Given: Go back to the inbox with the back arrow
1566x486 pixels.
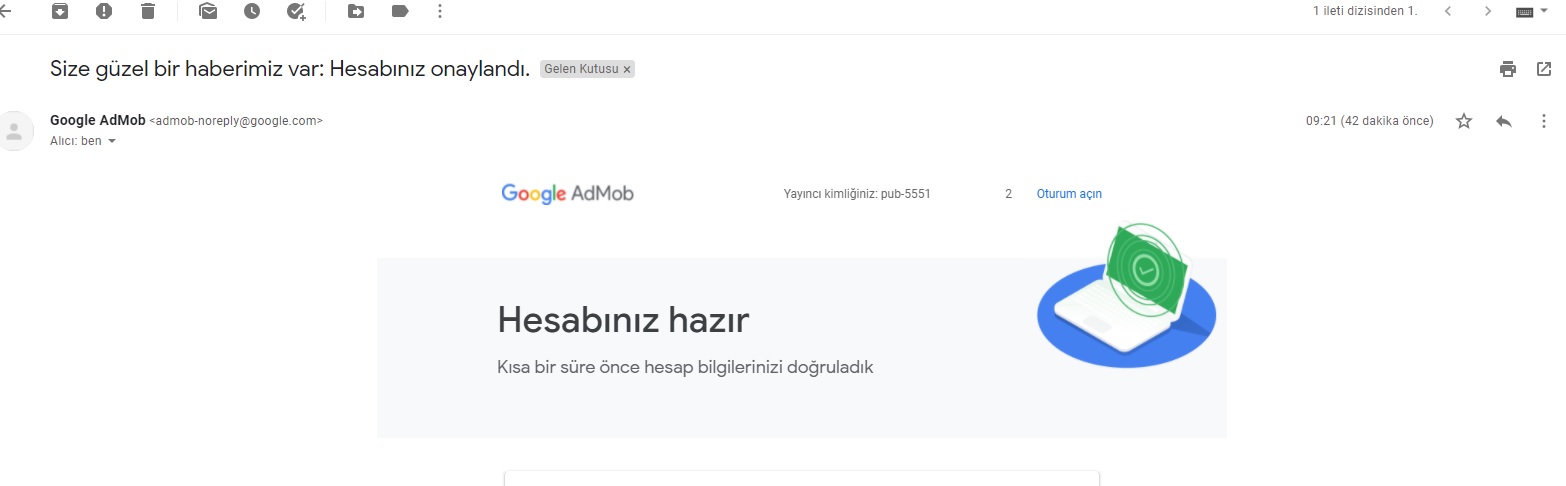Looking at the screenshot, I should point(4,11).
